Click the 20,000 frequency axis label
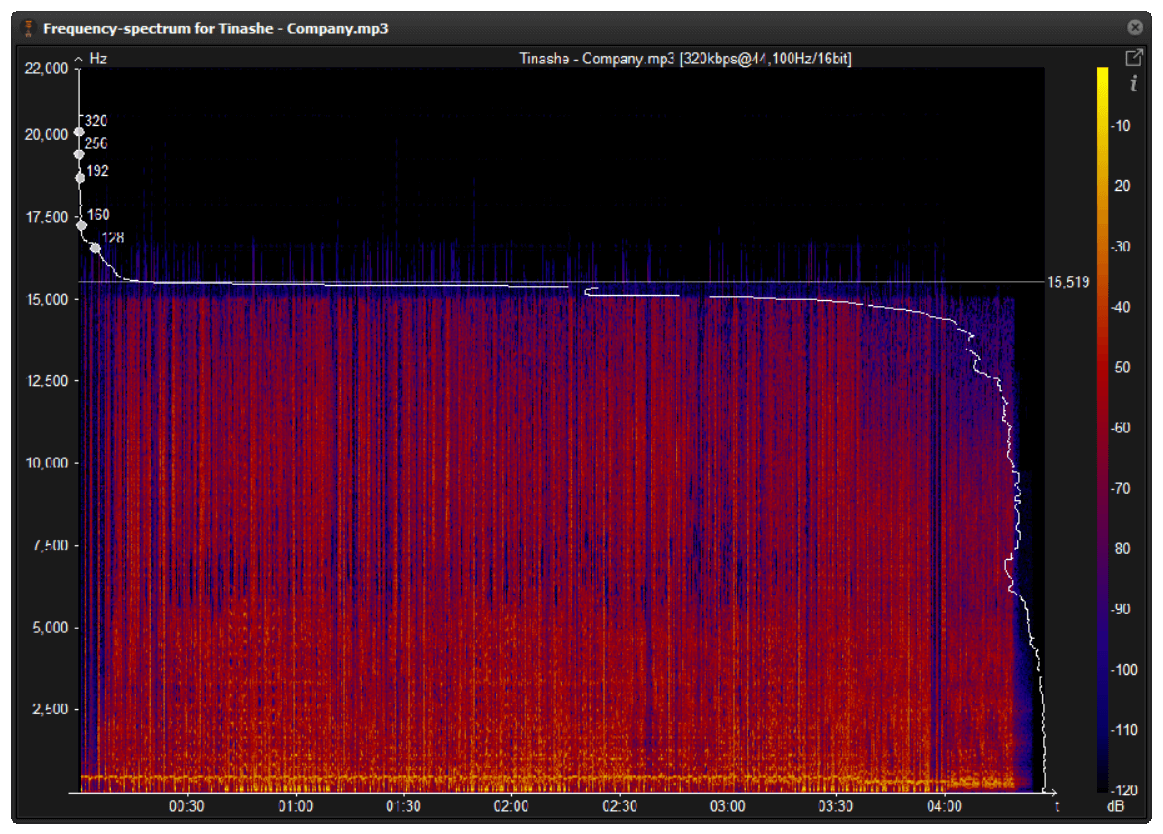This screenshot has width=1163, height=834. point(46,134)
